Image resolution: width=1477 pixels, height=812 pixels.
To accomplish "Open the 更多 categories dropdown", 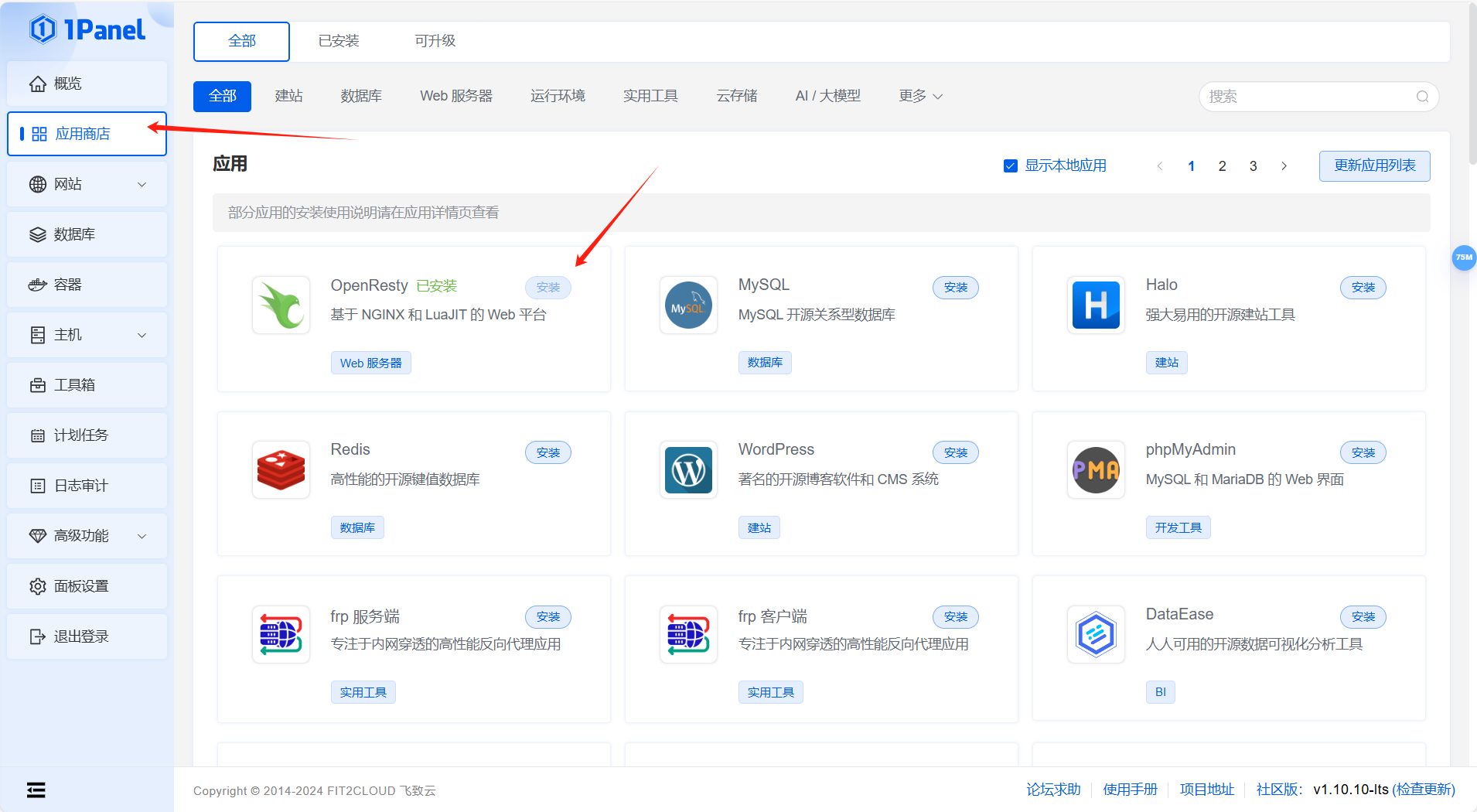I will click(x=920, y=96).
